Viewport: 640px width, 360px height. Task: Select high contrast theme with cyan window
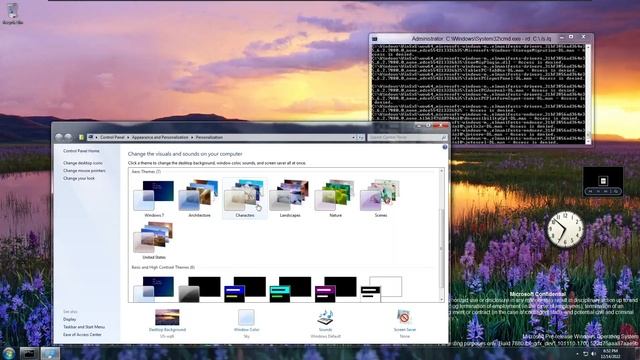pyautogui.click(x=290, y=289)
